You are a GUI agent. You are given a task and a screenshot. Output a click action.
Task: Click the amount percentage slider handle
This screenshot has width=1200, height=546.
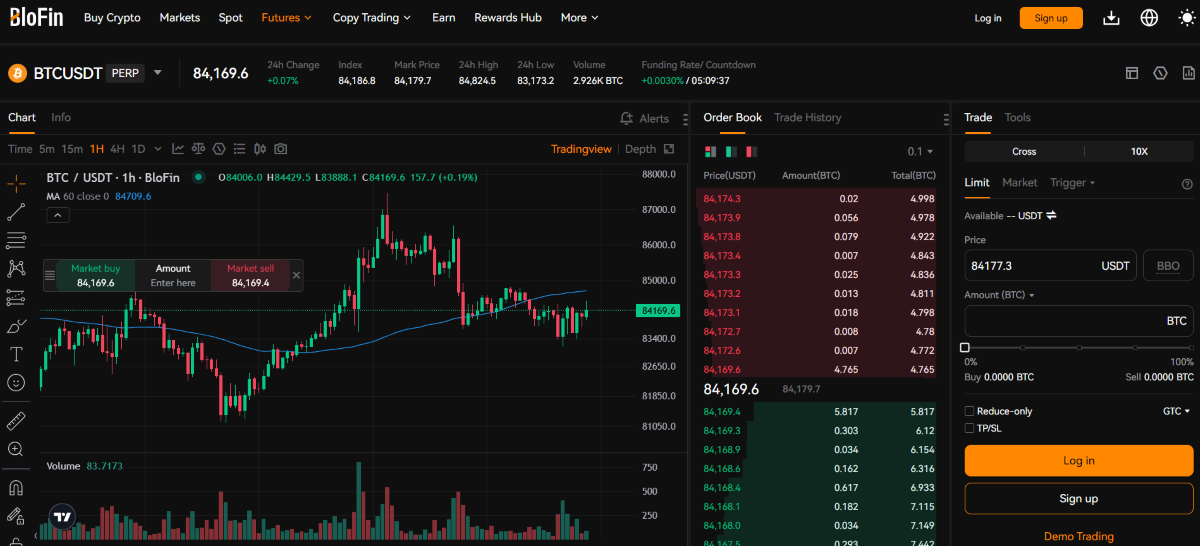pyautogui.click(x=965, y=348)
